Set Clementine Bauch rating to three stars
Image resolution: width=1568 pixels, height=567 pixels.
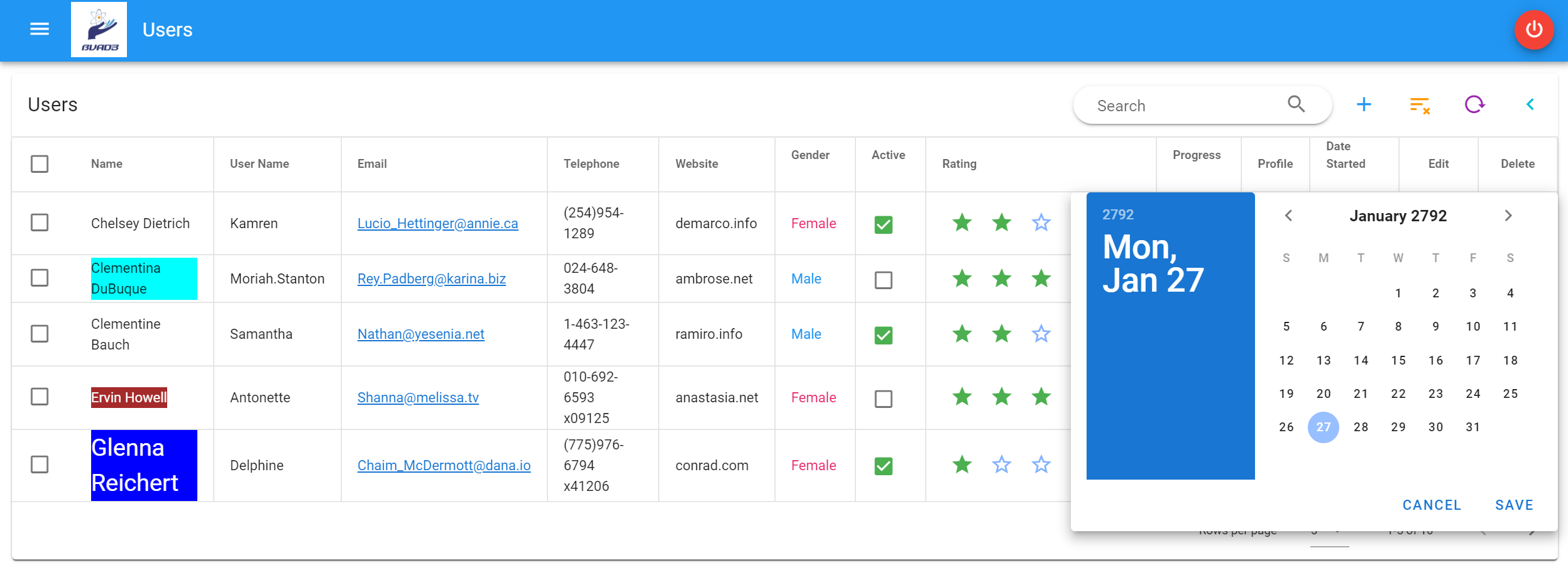1041,334
